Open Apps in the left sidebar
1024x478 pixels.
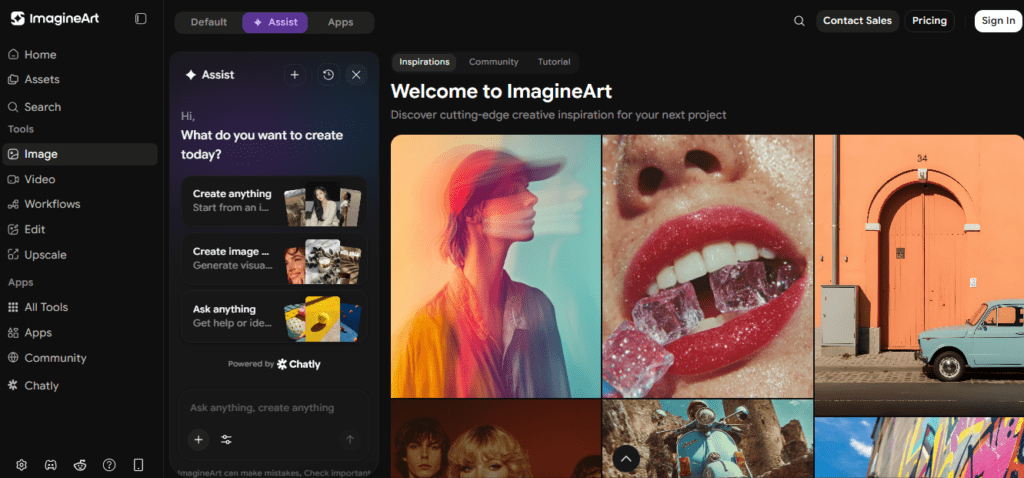[x=78, y=332]
